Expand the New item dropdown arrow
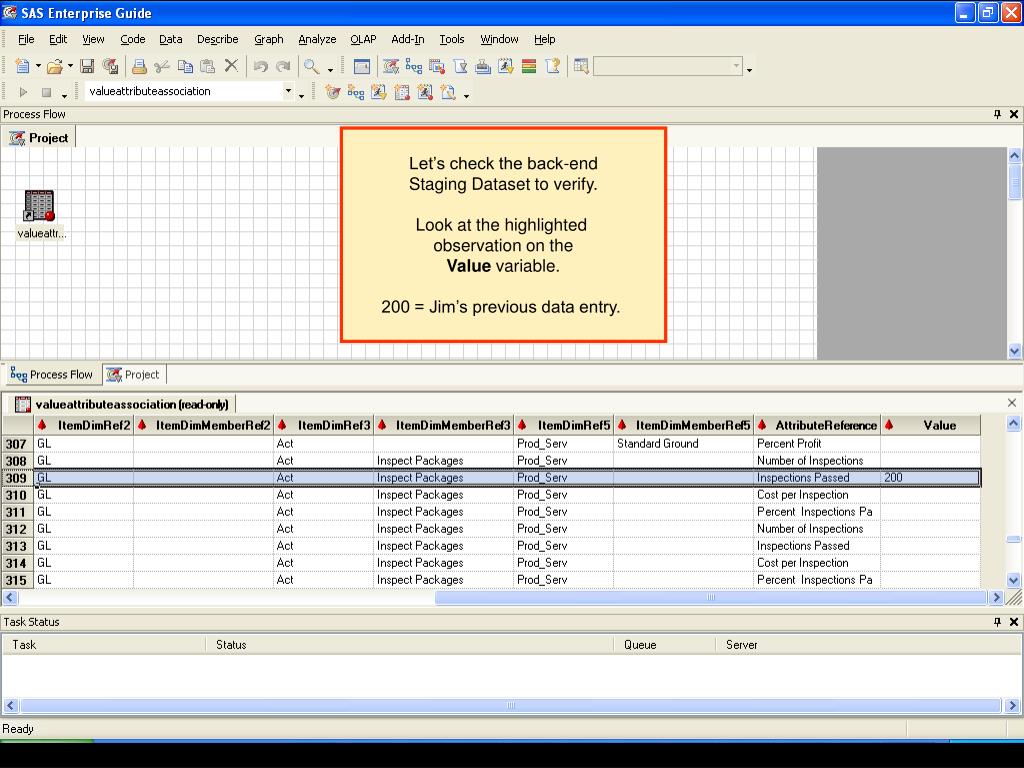 click(38, 66)
